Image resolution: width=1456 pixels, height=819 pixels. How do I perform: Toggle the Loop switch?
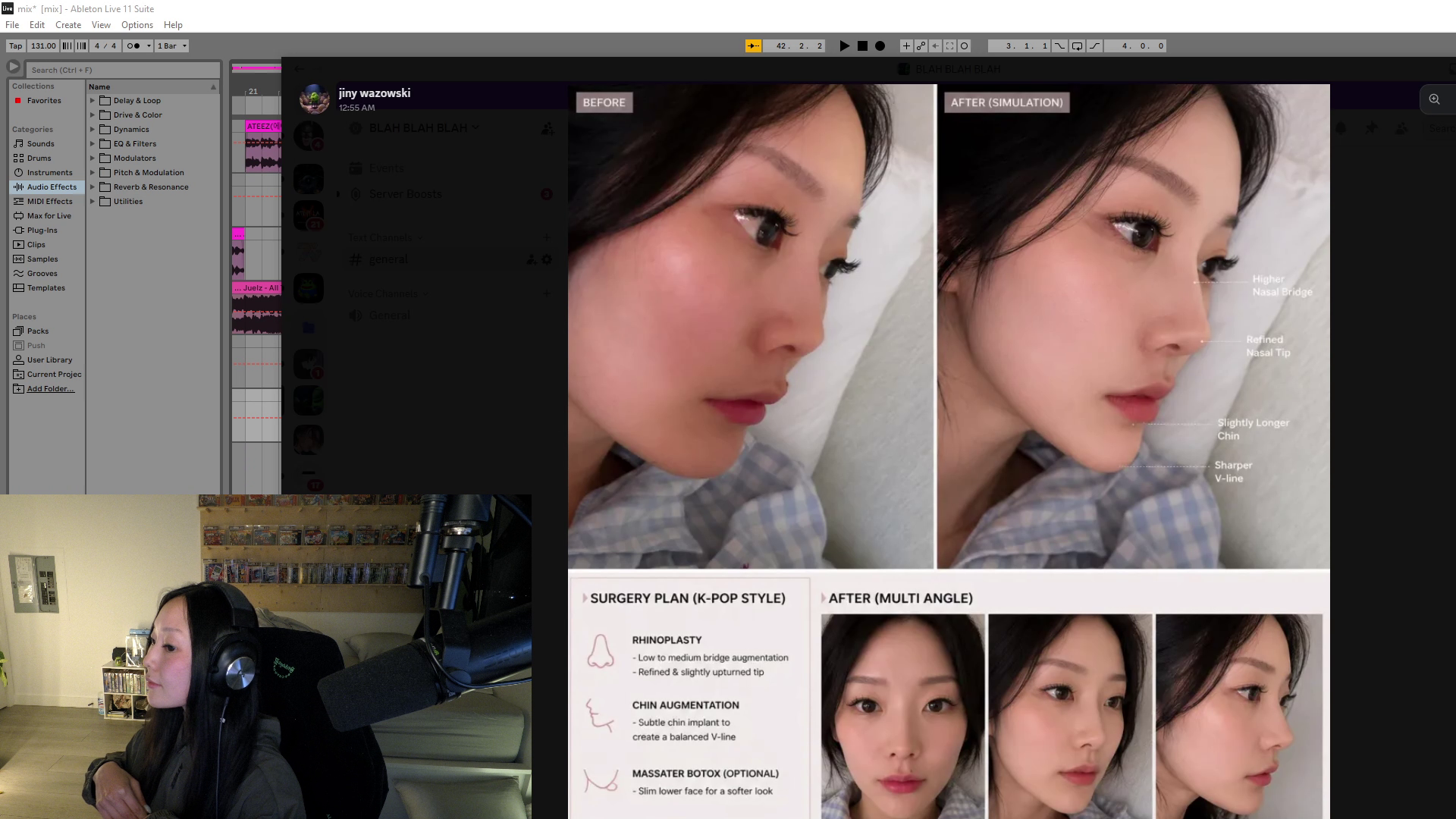(x=1077, y=46)
